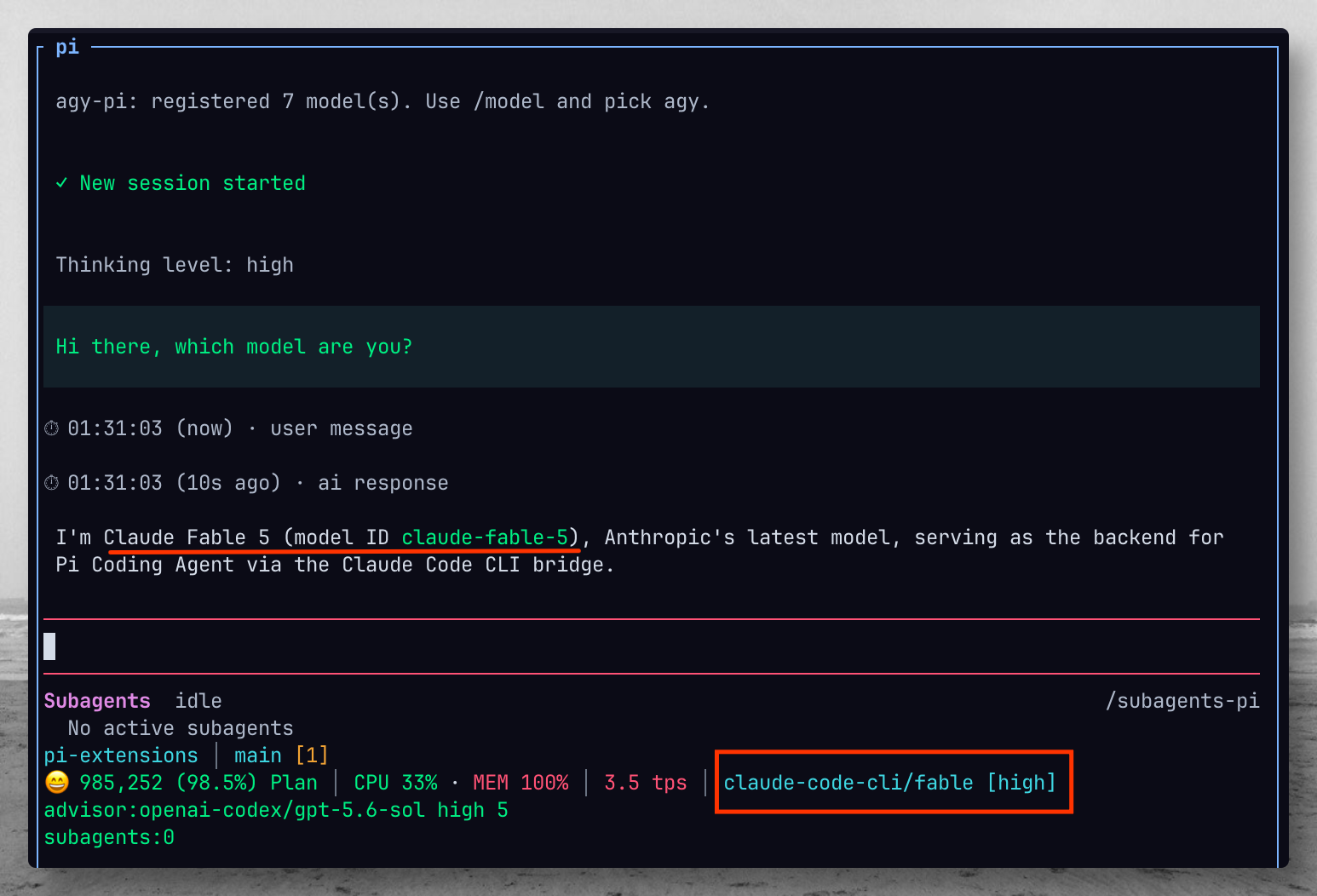This screenshot has width=1317, height=896.
Task: Click the "/subagents-pi" command hint
Action: (1182, 701)
